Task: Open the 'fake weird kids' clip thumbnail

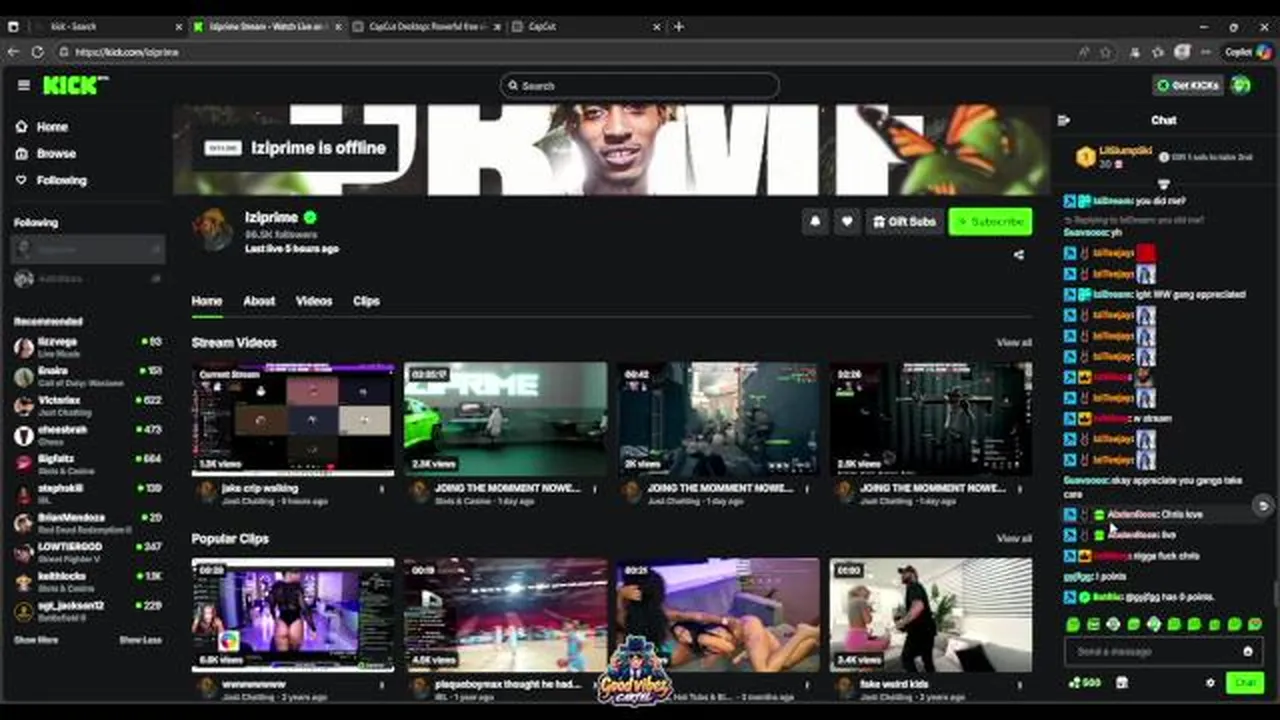Action: coord(931,615)
